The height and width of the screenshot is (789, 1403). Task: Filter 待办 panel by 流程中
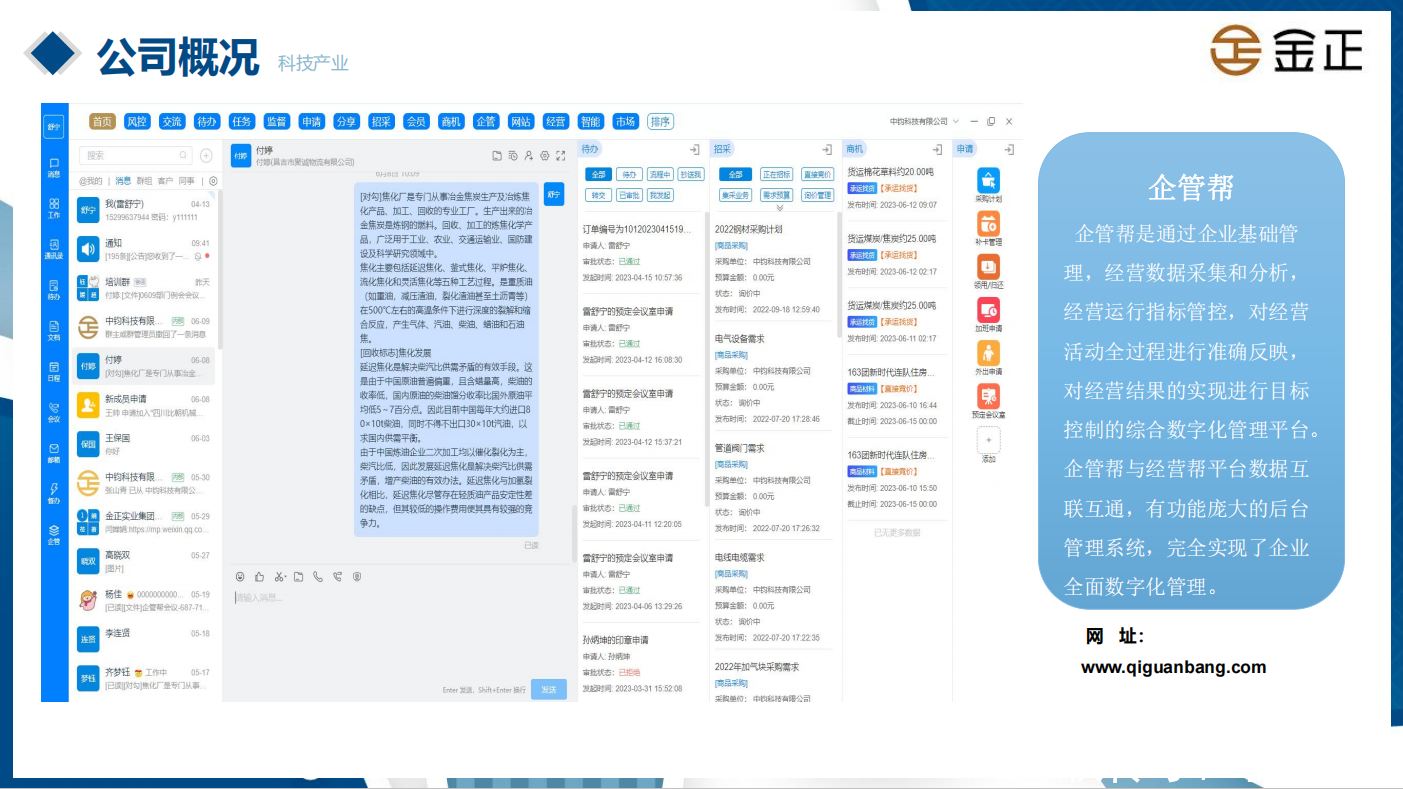pos(659,174)
